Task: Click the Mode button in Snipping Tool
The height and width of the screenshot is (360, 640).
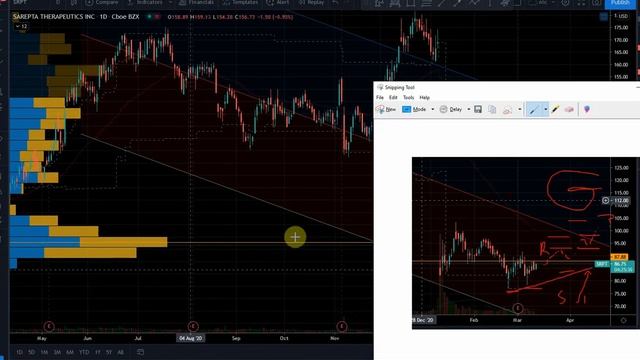Action: click(414, 109)
